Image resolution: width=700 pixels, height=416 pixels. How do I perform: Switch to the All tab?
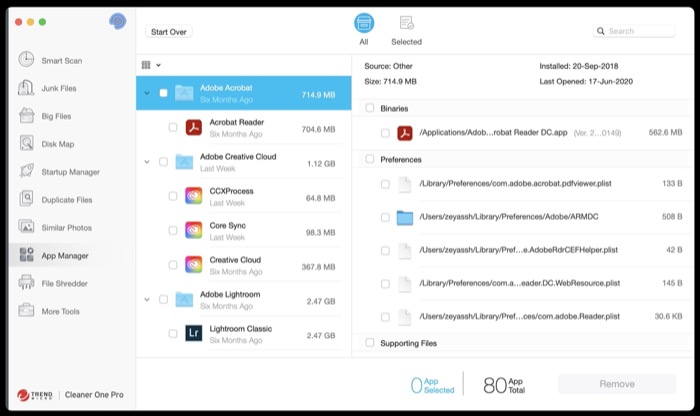[x=364, y=30]
